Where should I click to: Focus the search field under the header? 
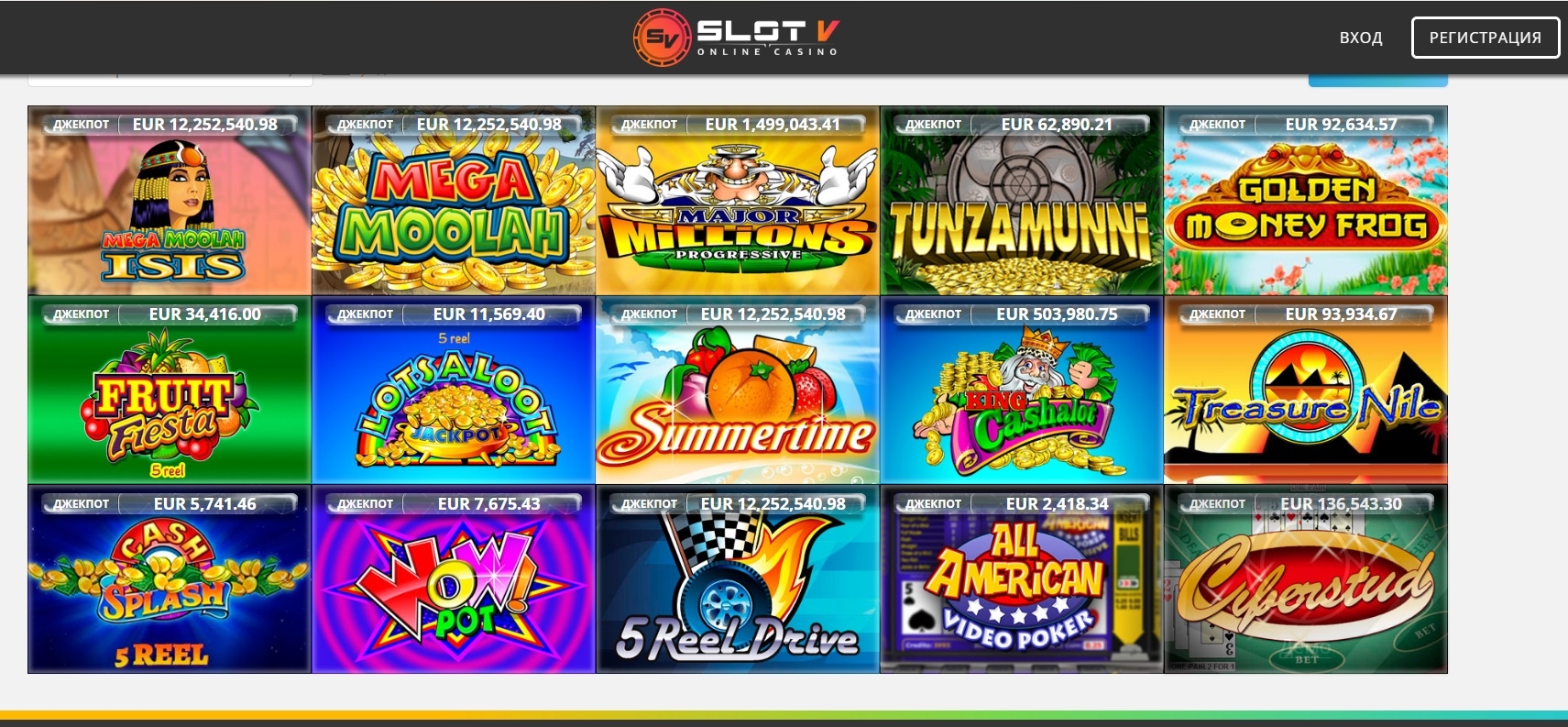click(170, 81)
